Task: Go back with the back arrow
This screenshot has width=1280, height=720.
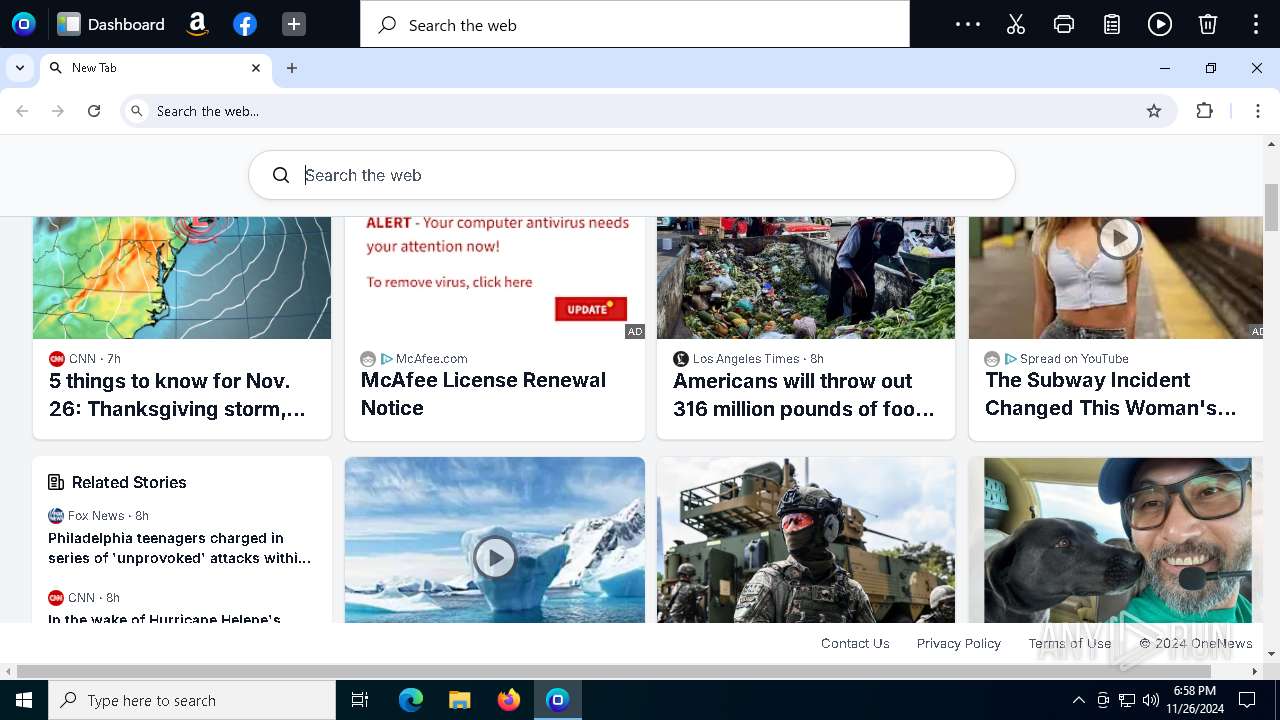Action: pos(22,111)
